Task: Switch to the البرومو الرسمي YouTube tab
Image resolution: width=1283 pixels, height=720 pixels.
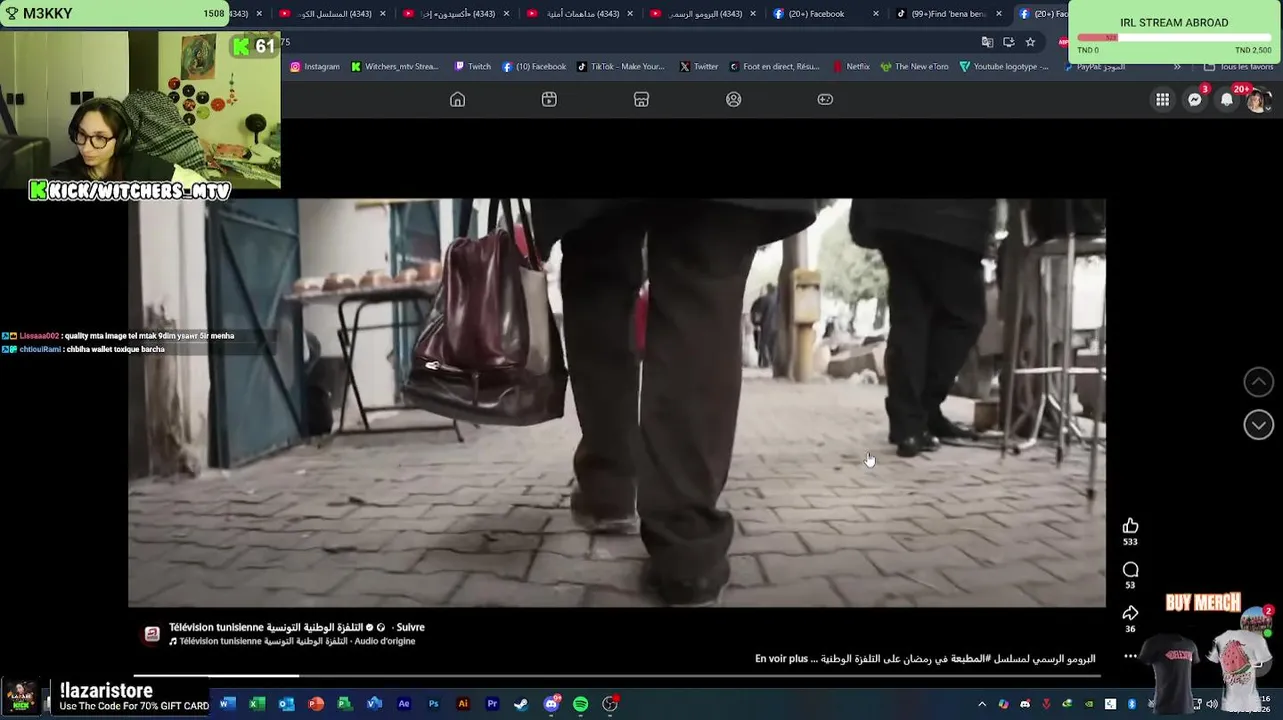Action: click(704, 14)
